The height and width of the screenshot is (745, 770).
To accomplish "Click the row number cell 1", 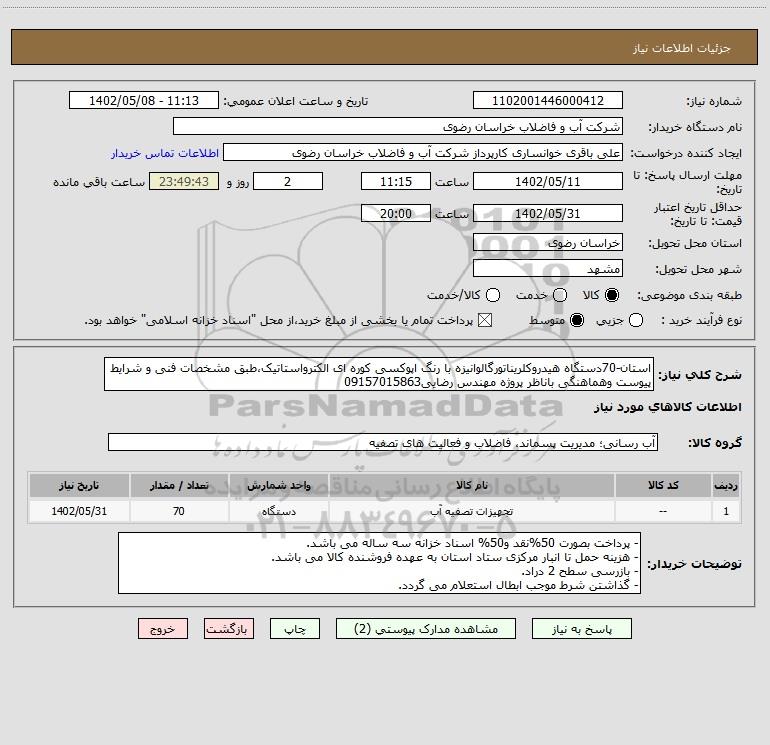I will (x=726, y=511).
